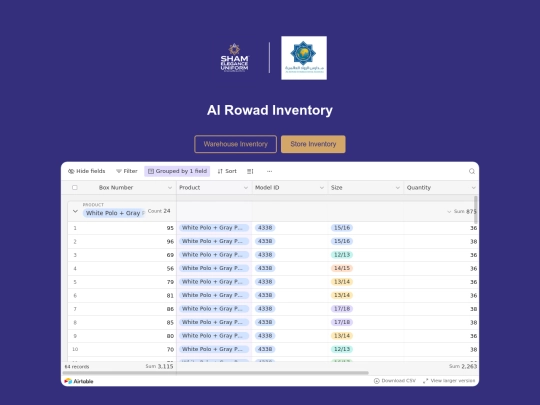Click the Sham Elegance Uniform logo
Screen dimensions: 540x405
pos(235,58)
